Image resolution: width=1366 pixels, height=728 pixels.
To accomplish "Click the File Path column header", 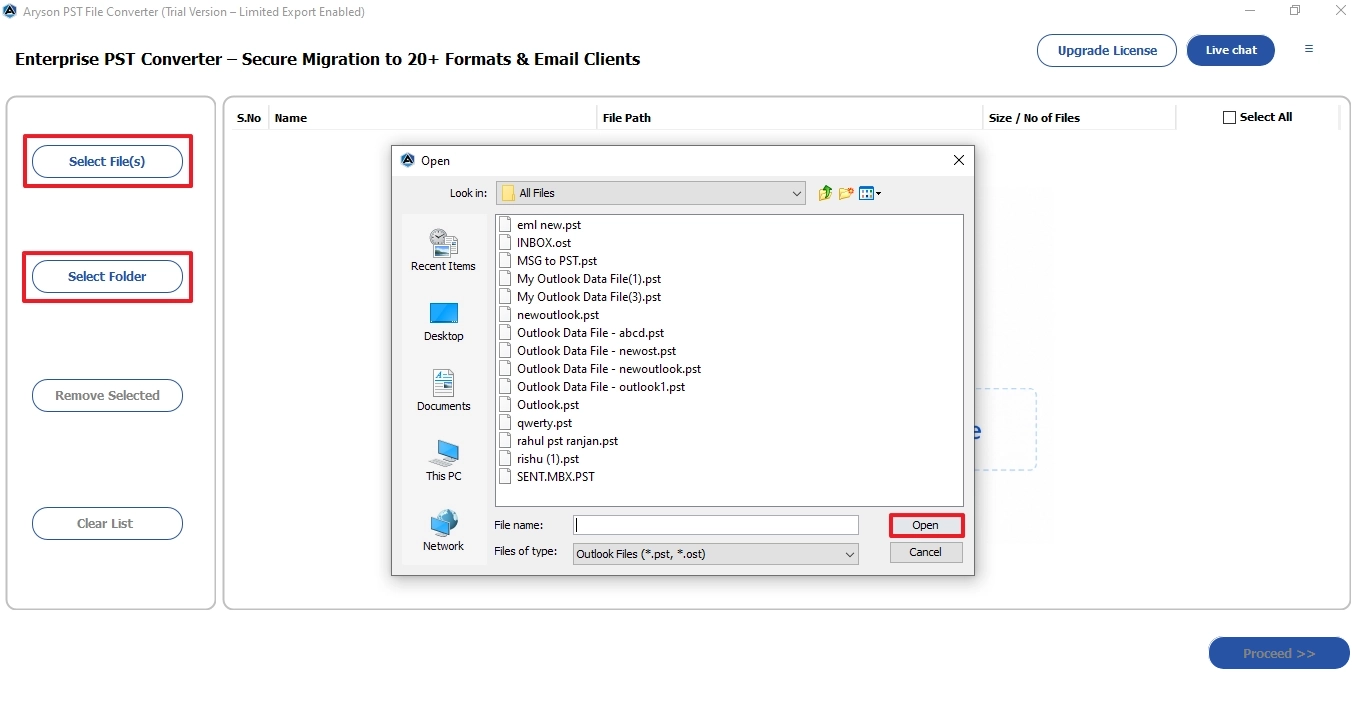I will 627,118.
